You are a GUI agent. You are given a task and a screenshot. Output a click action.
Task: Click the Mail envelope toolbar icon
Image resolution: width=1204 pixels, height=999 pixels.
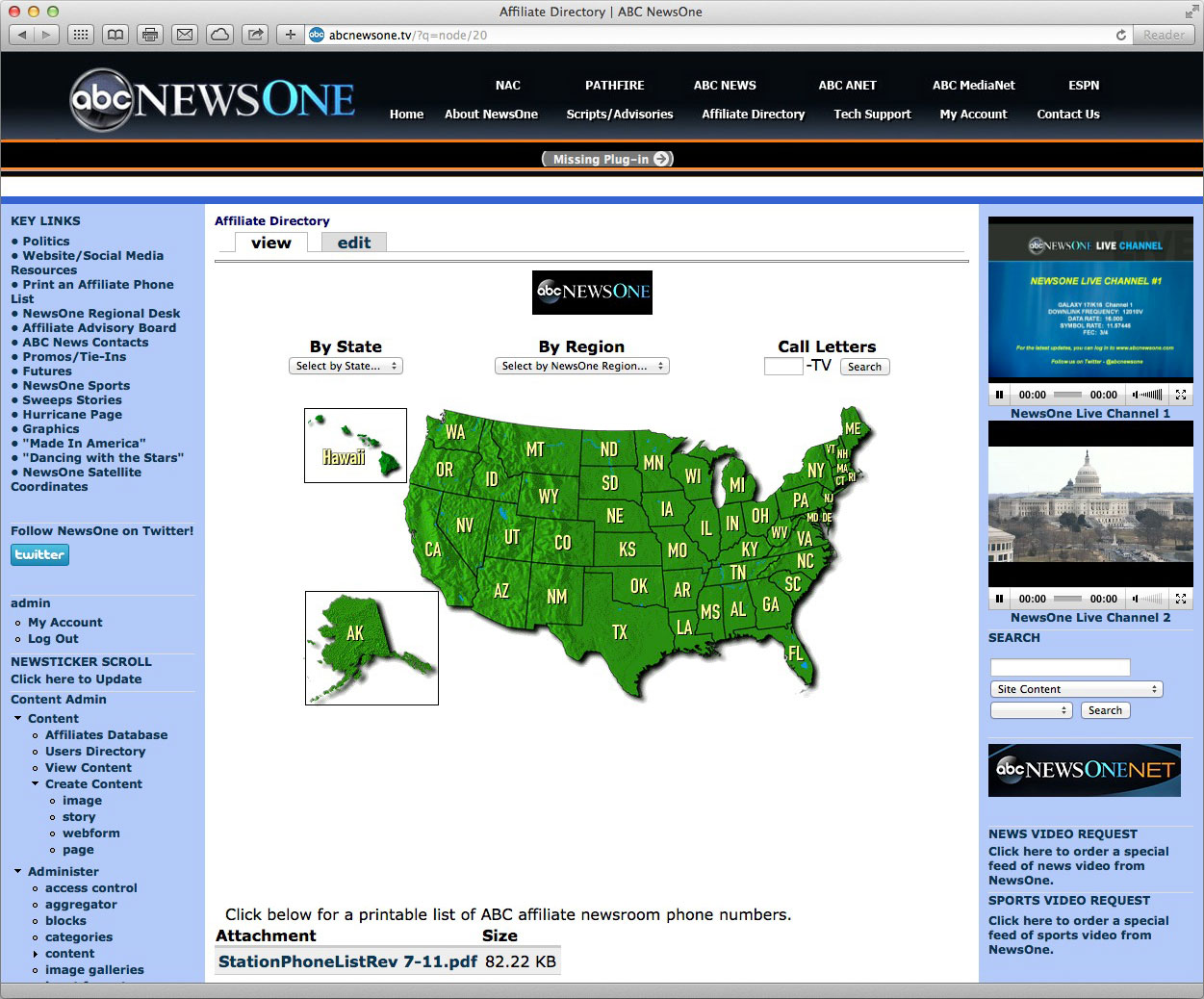[x=185, y=35]
